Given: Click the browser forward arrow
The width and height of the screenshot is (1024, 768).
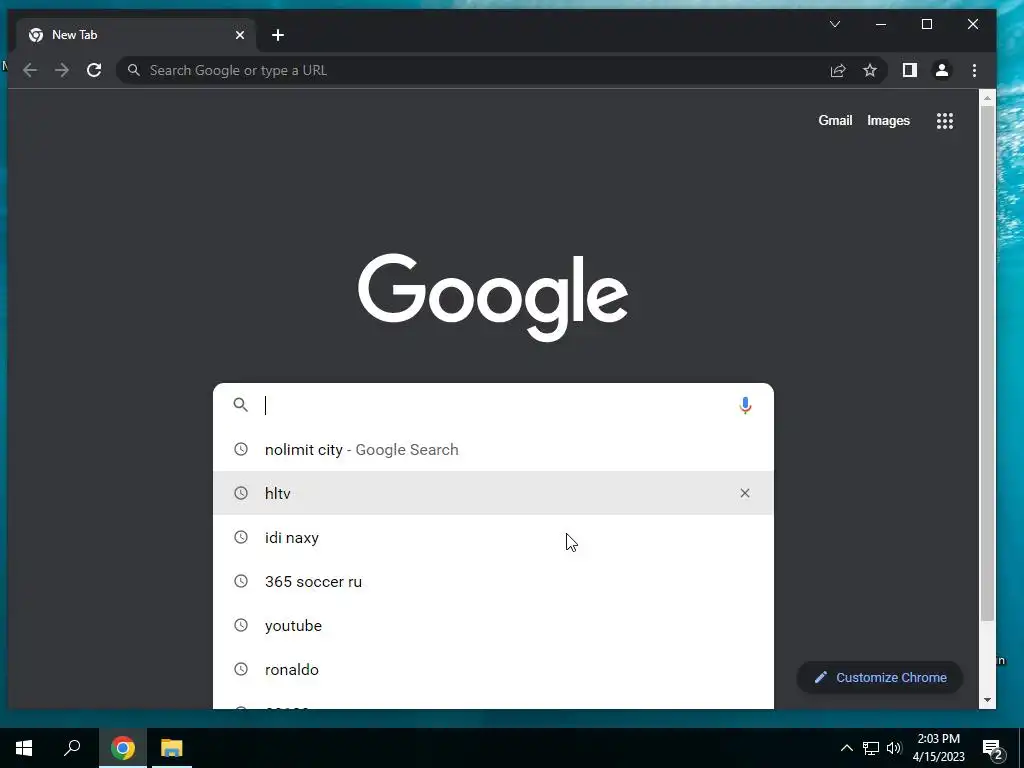Looking at the screenshot, I should tap(62, 71).
